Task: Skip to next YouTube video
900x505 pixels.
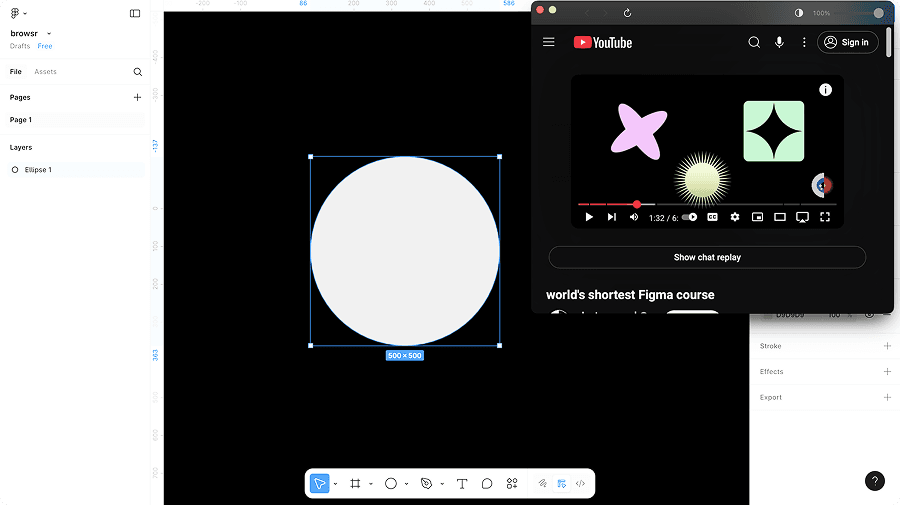Action: click(x=612, y=217)
